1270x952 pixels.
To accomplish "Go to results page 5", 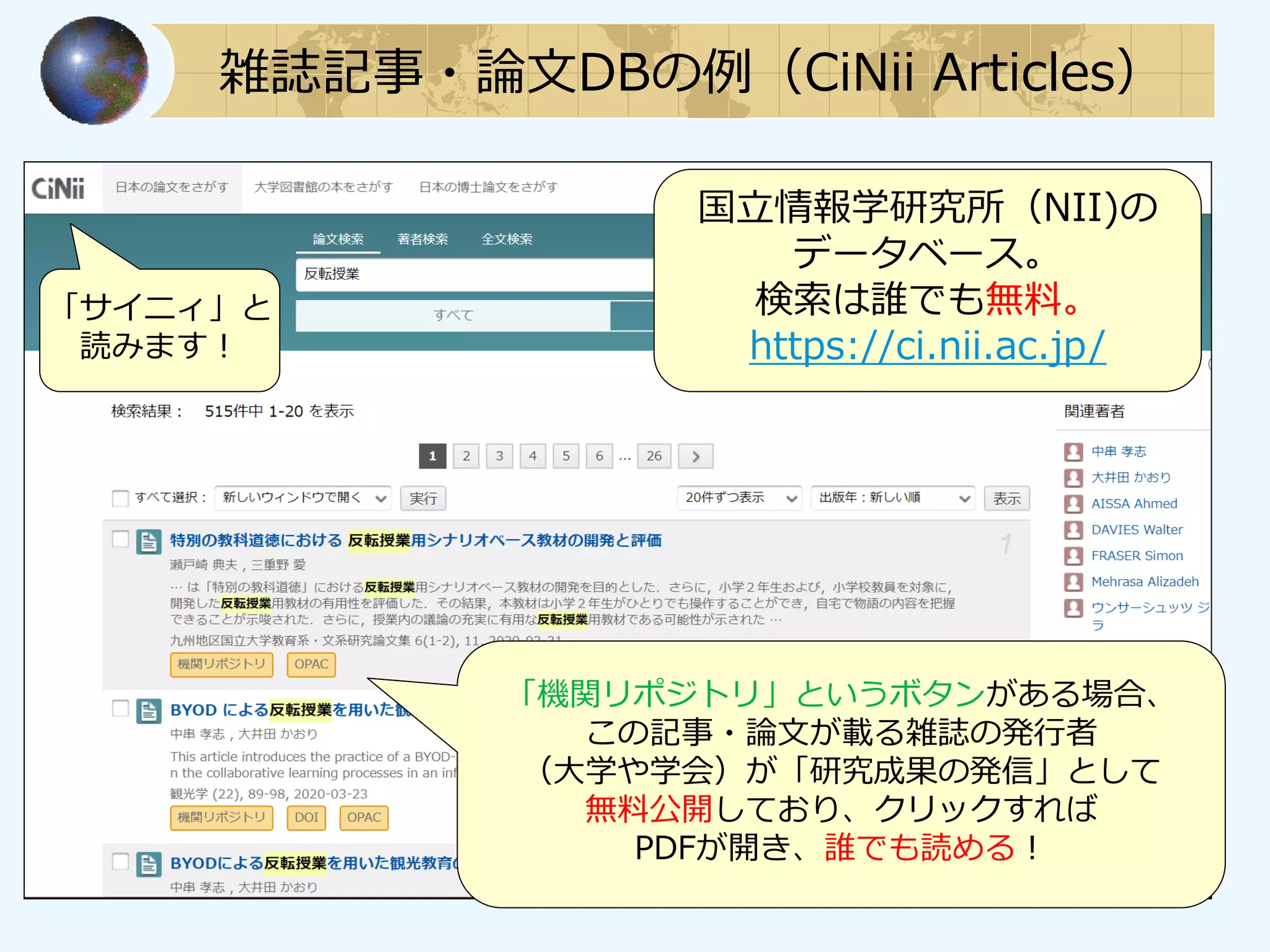I will pos(566,457).
